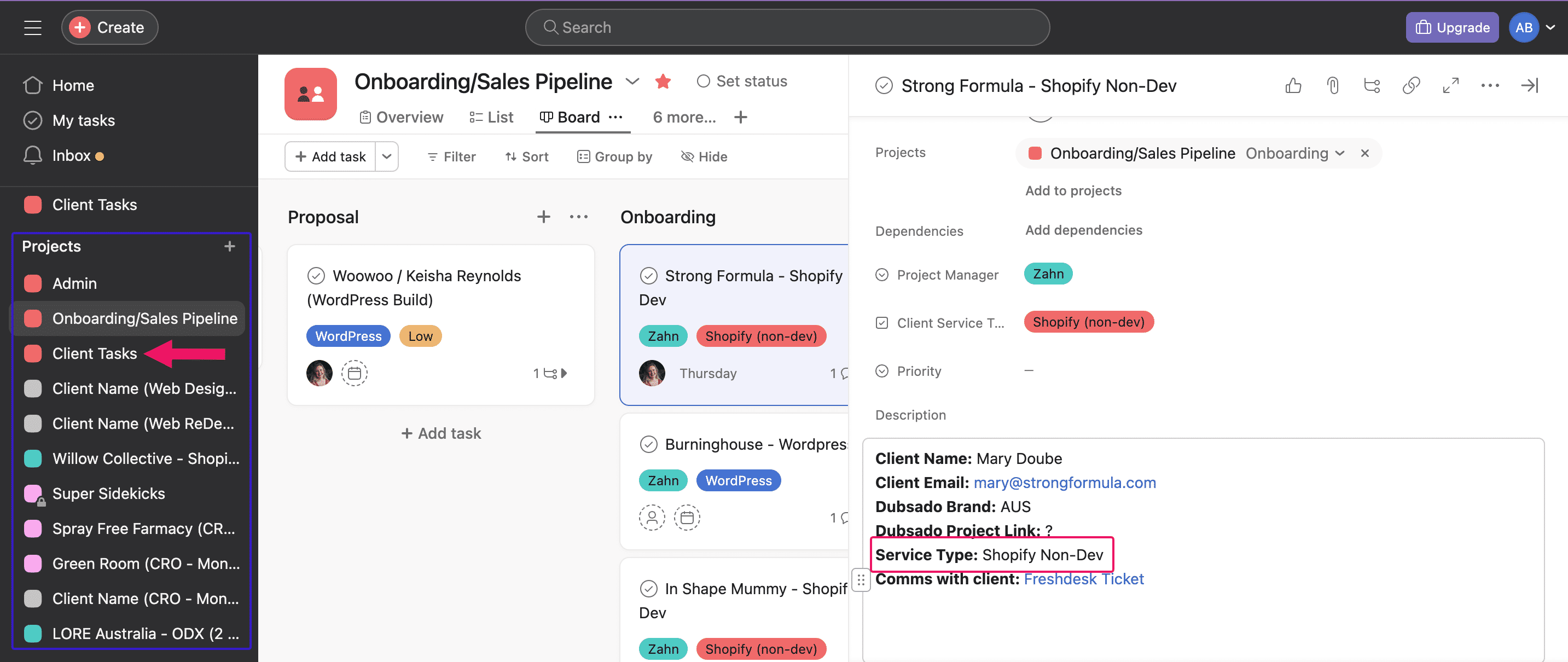The width and height of the screenshot is (1568, 662).
Task: Collapse the task details pane
Action: pyautogui.click(x=1529, y=85)
